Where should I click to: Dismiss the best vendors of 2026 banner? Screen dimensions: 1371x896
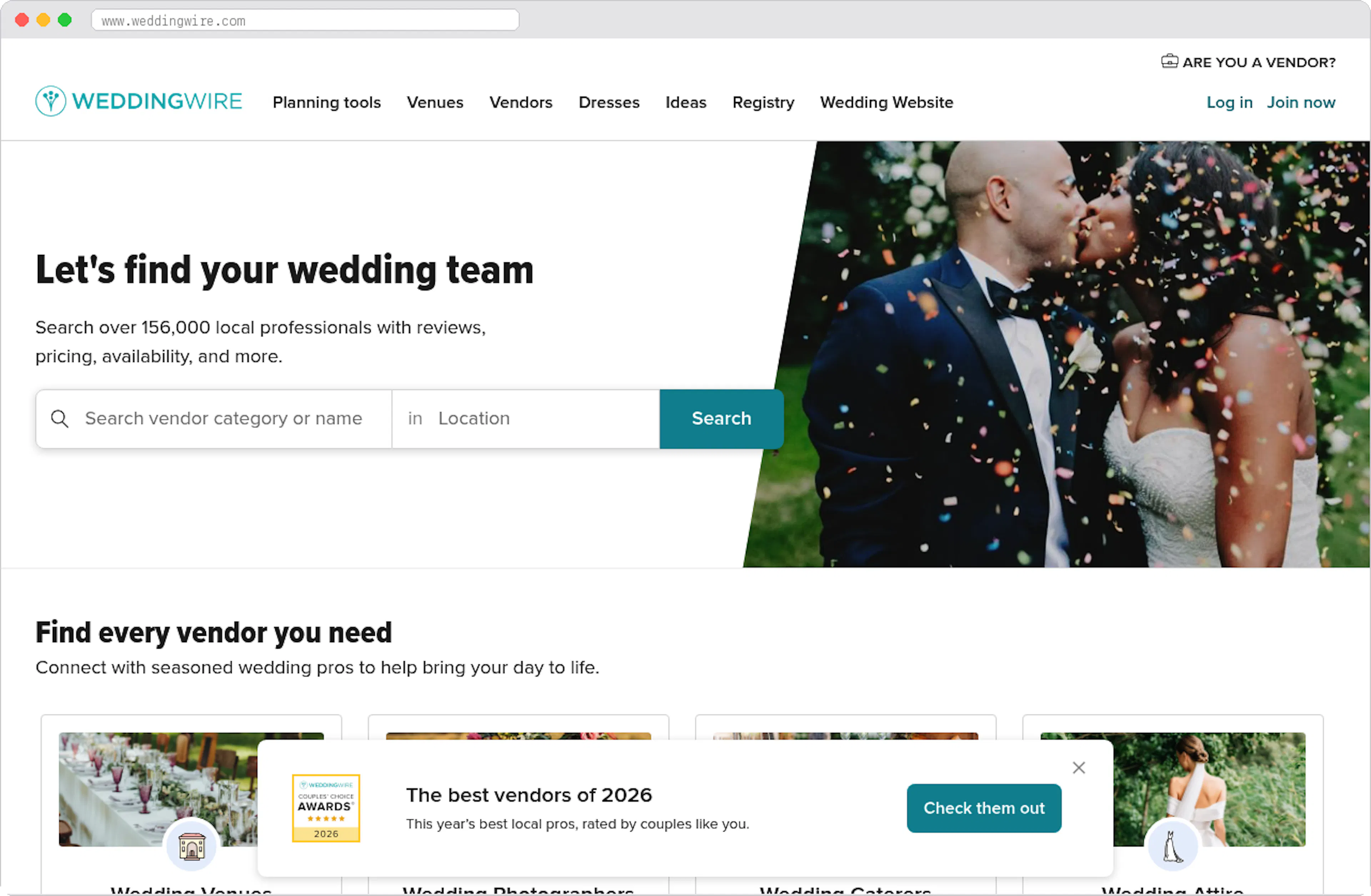[1078, 767]
